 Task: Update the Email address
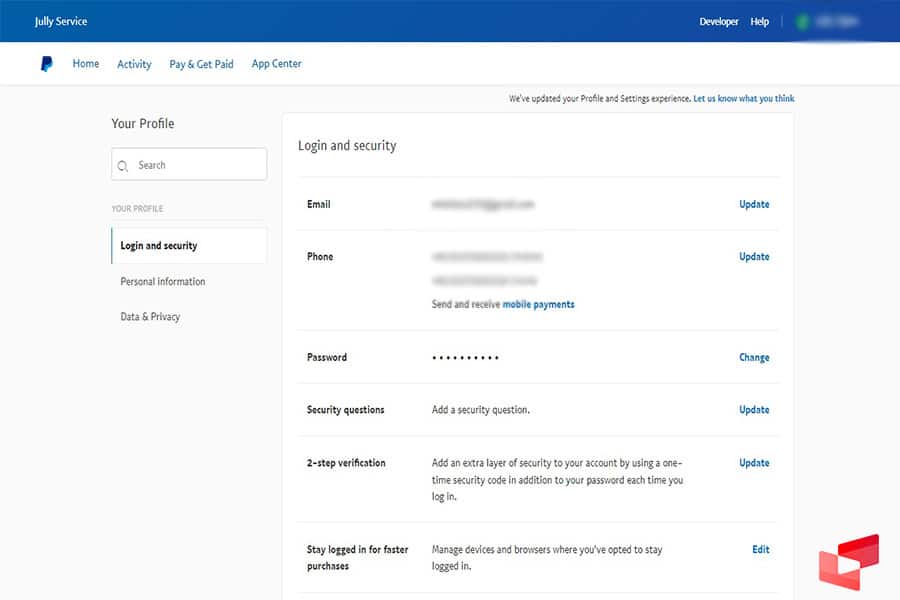coord(754,204)
